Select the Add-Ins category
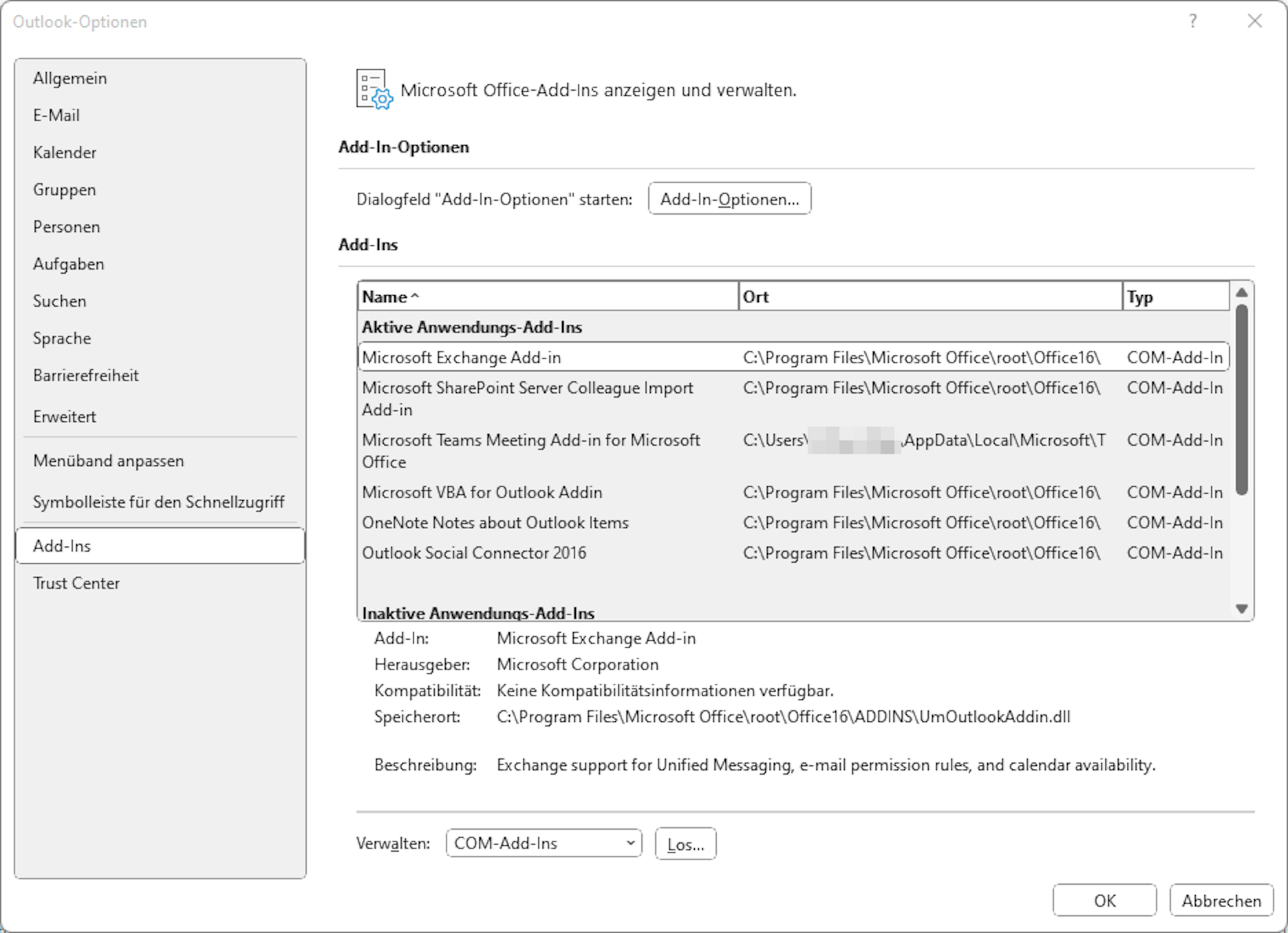1288x933 pixels. click(160, 546)
